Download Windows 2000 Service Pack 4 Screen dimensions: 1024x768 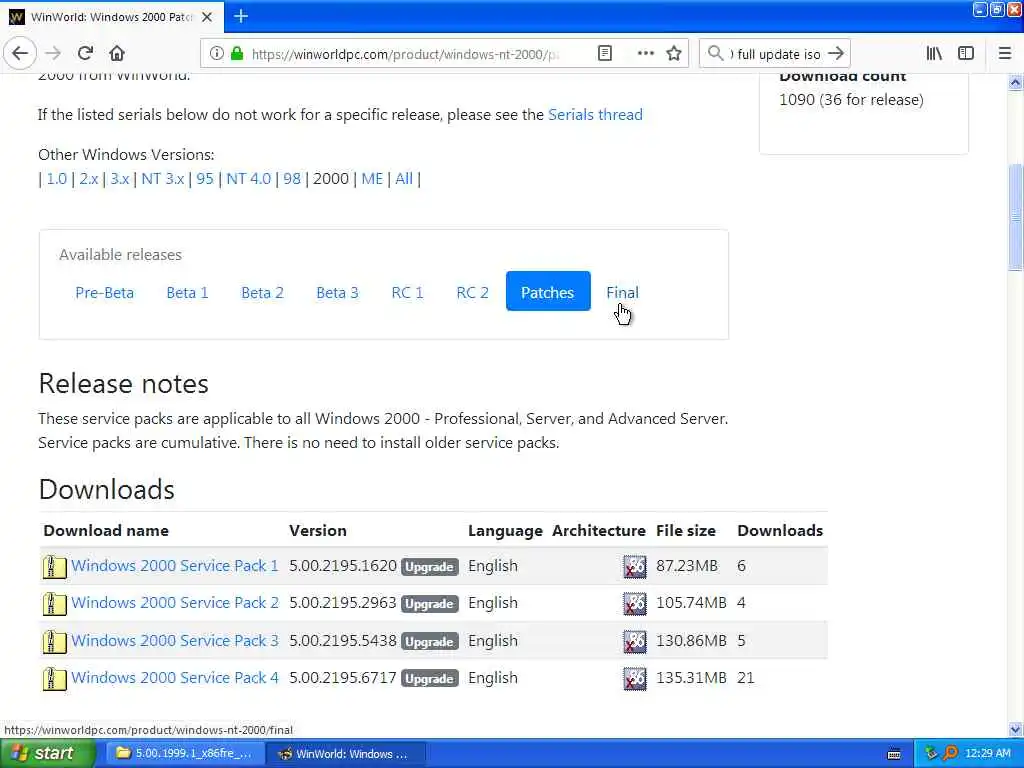(175, 678)
